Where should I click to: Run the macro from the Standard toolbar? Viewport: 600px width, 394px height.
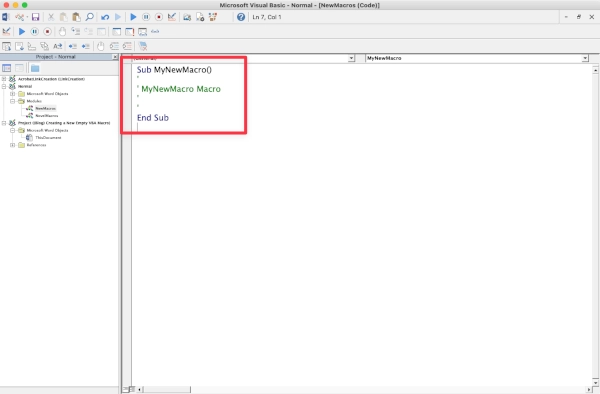click(x=133, y=17)
